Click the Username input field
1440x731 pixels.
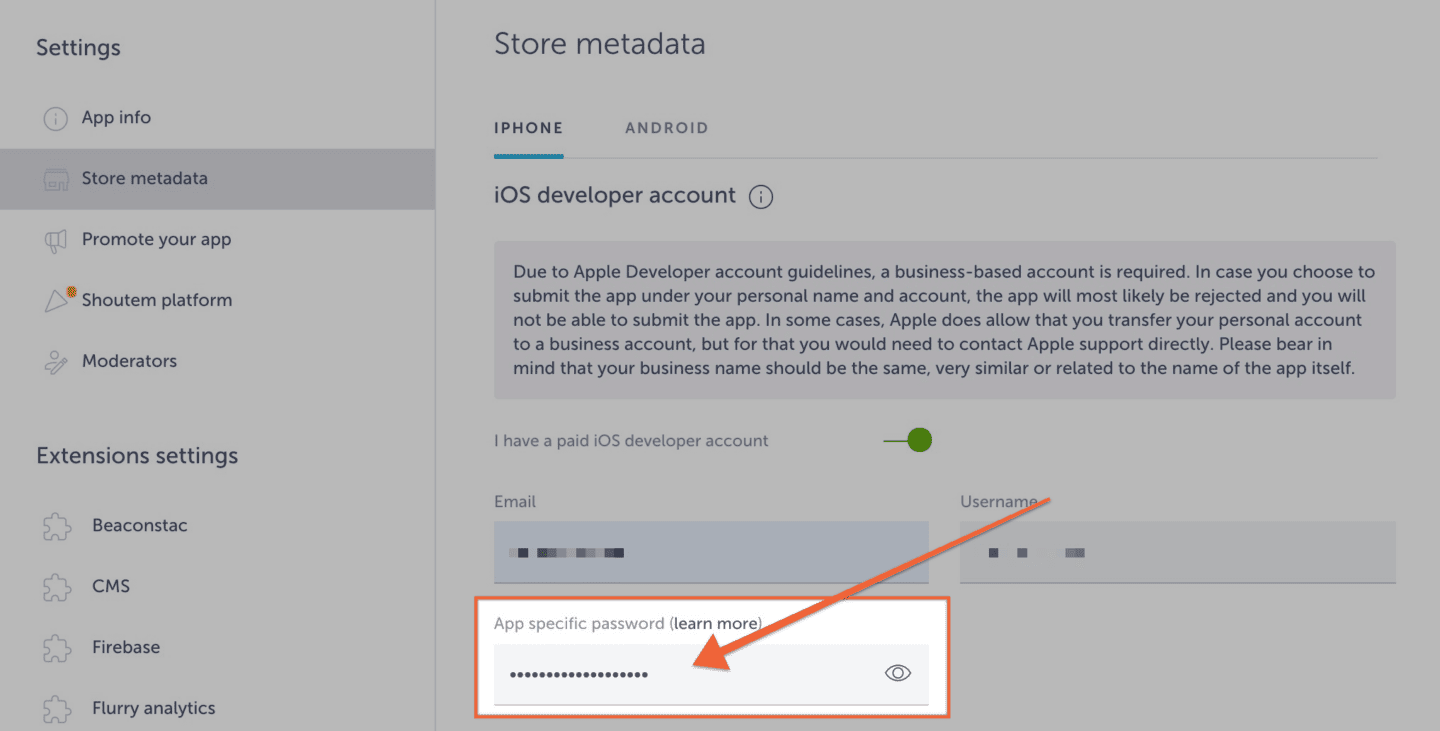click(1177, 552)
